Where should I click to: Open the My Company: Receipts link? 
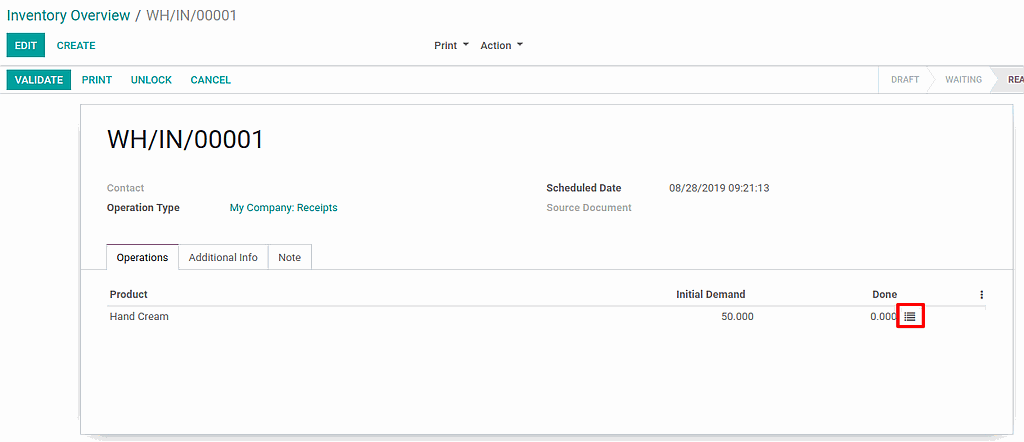pos(283,208)
